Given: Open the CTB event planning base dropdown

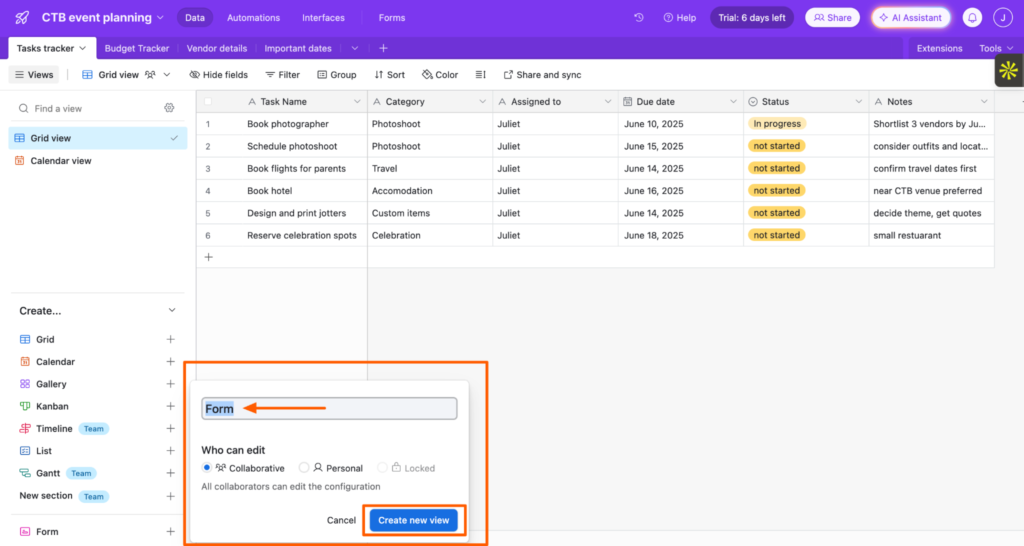Looking at the screenshot, I should click(103, 18).
